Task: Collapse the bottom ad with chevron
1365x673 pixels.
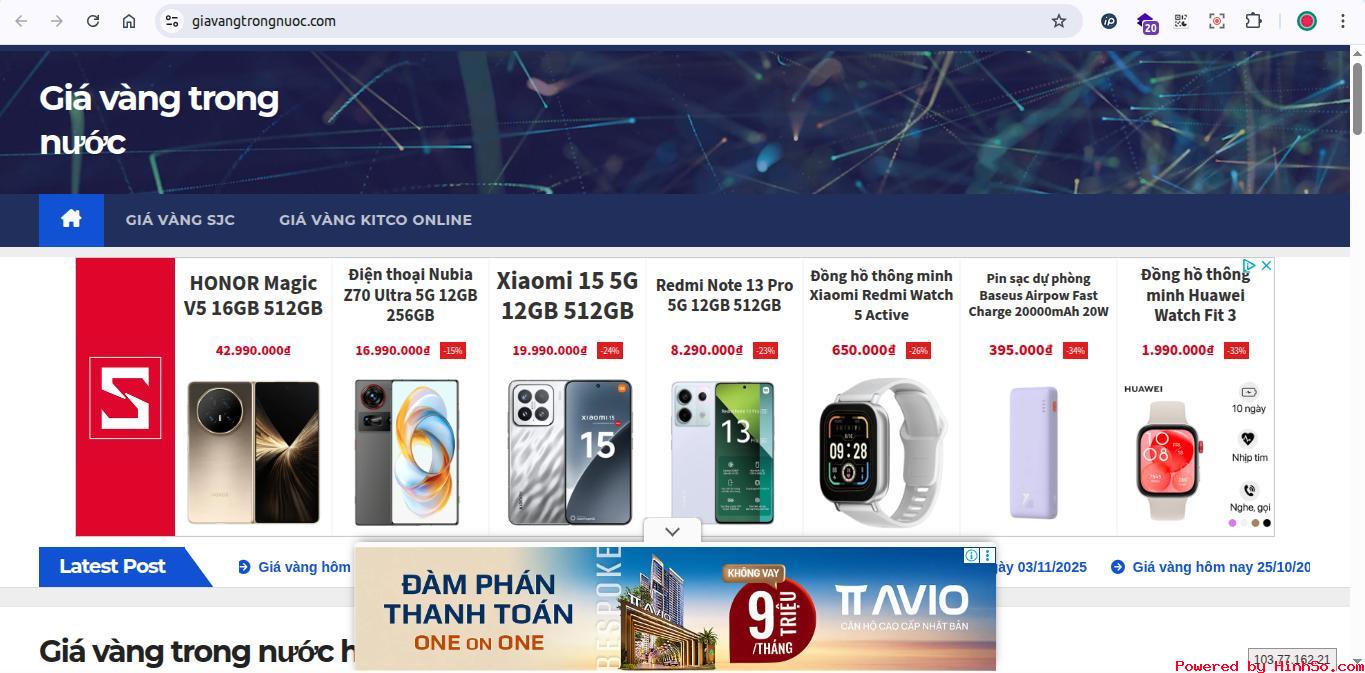Action: point(672,531)
